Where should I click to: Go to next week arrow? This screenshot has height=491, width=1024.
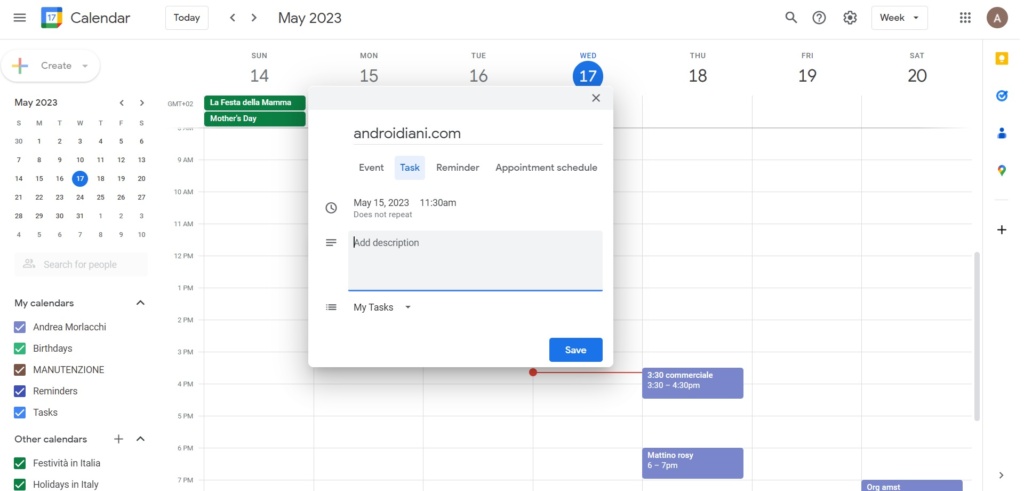click(254, 18)
